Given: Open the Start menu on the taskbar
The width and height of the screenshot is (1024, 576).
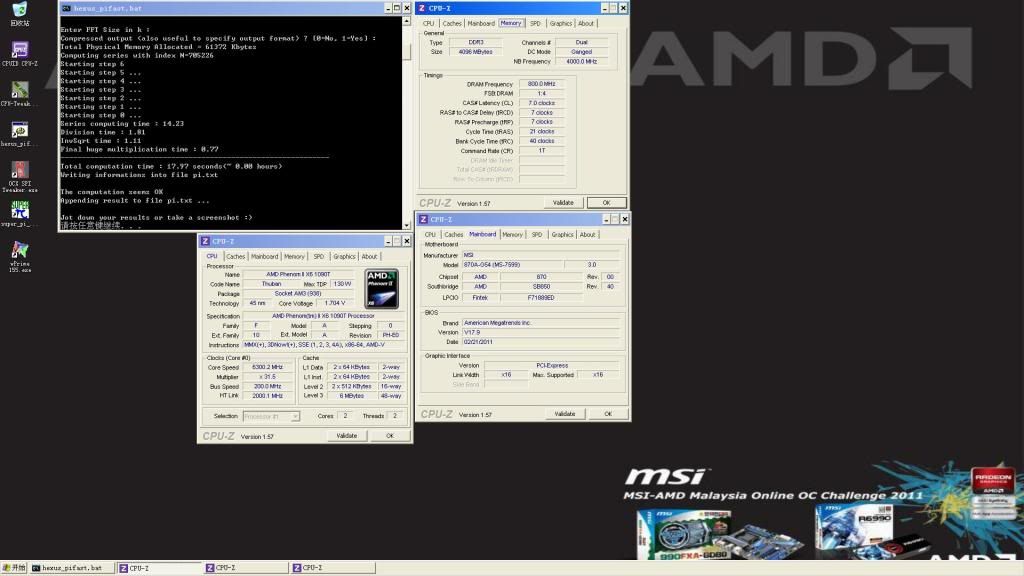Looking at the screenshot, I should point(13,568).
